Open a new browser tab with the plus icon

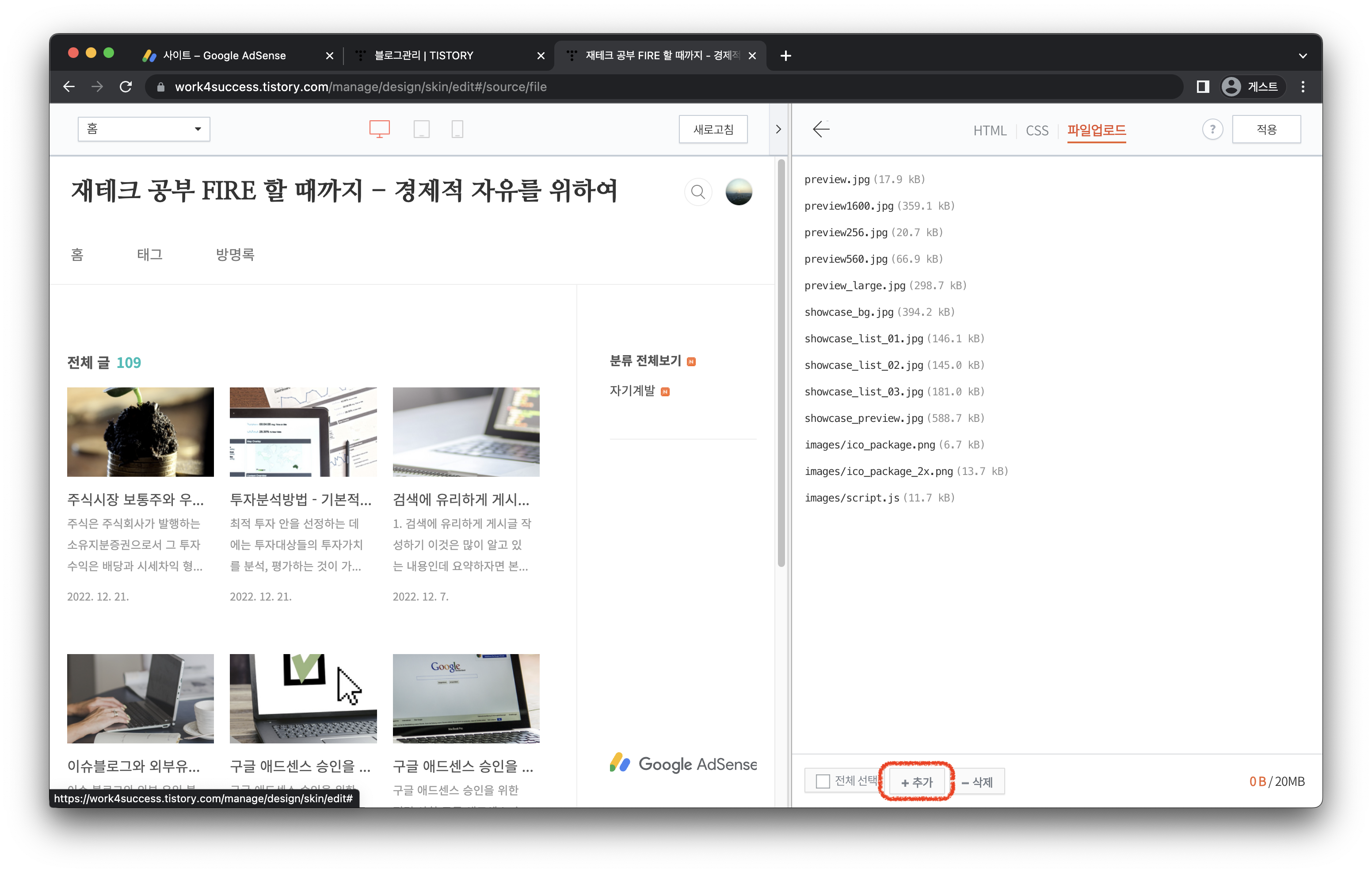786,55
